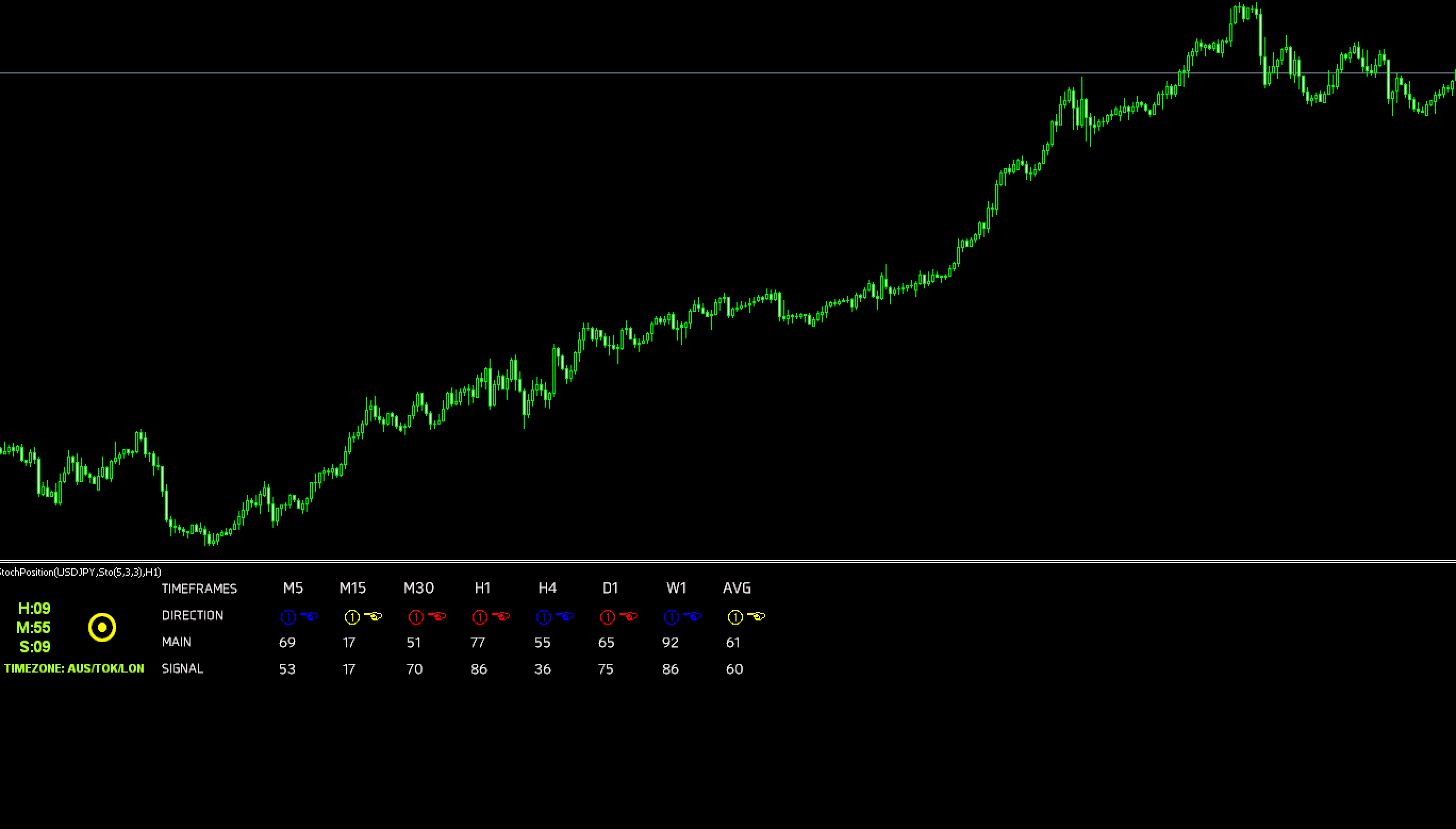Select the W1 timeframe header
The height and width of the screenshot is (829, 1456).
(x=676, y=588)
